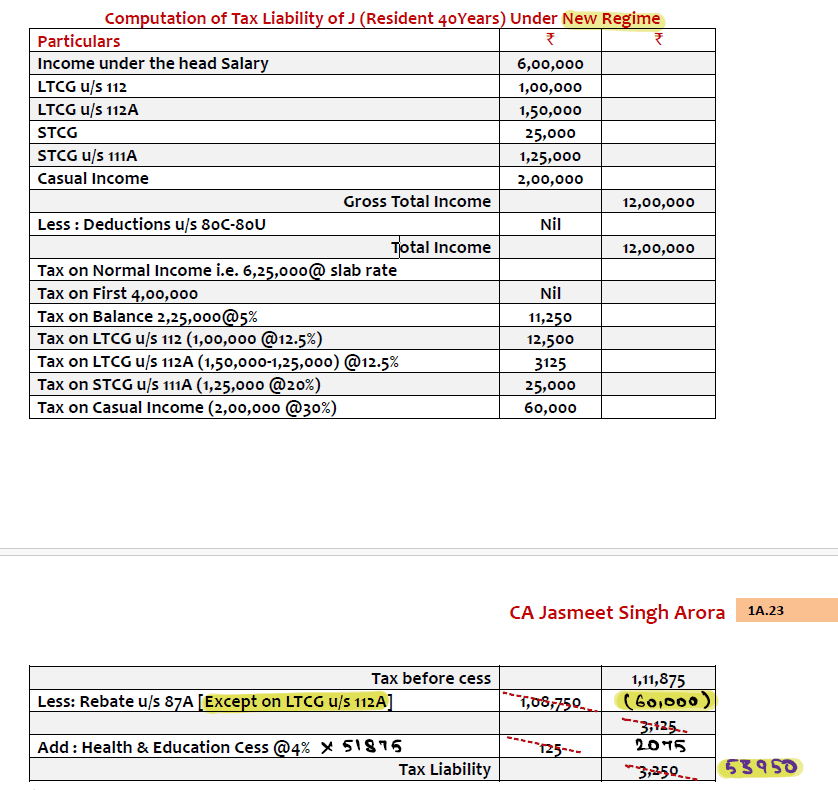Select the 1,00,000 LTCG u/s 112 amount
This screenshot has height=790, width=838.
point(550,87)
